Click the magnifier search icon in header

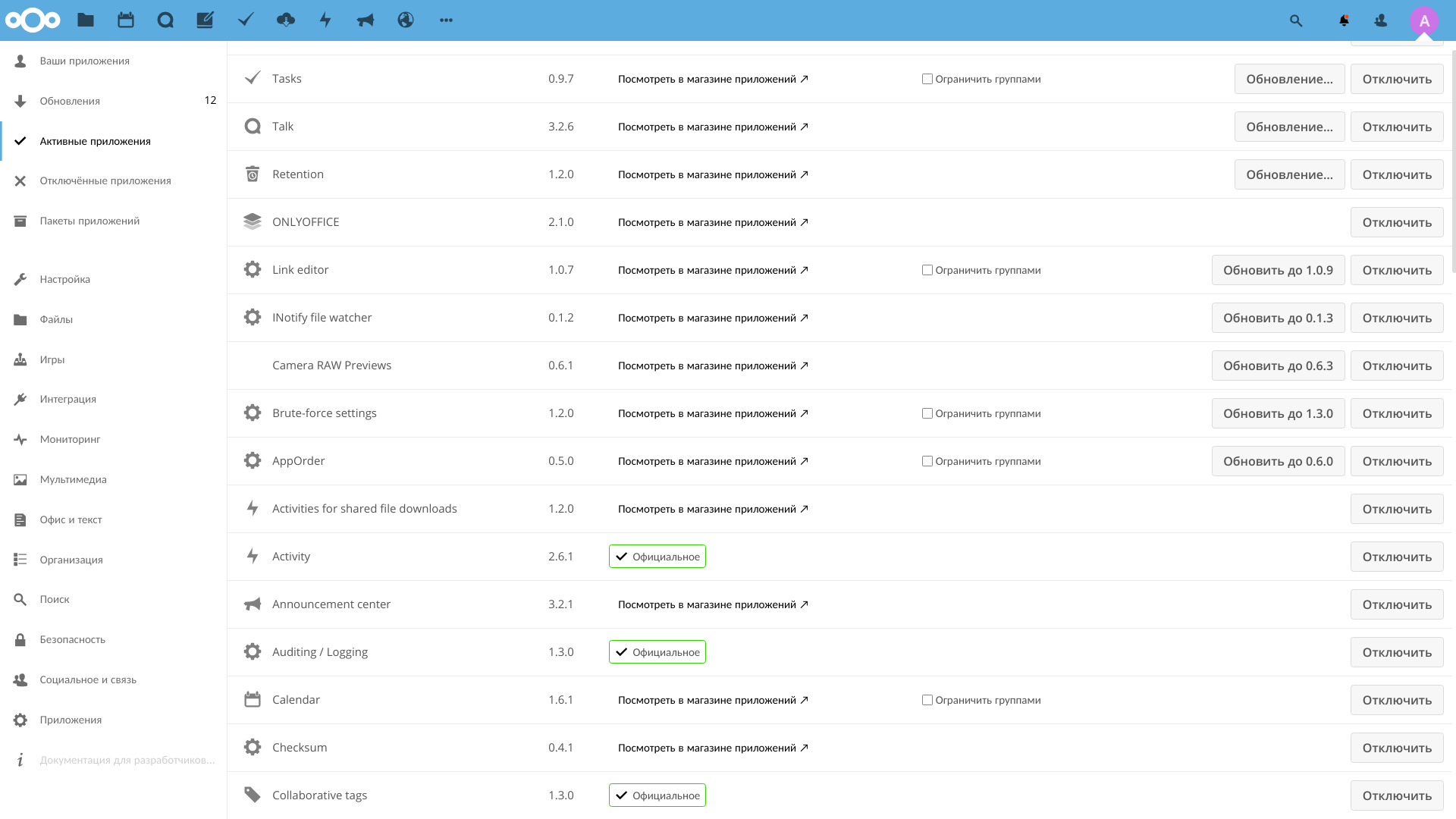point(1296,20)
